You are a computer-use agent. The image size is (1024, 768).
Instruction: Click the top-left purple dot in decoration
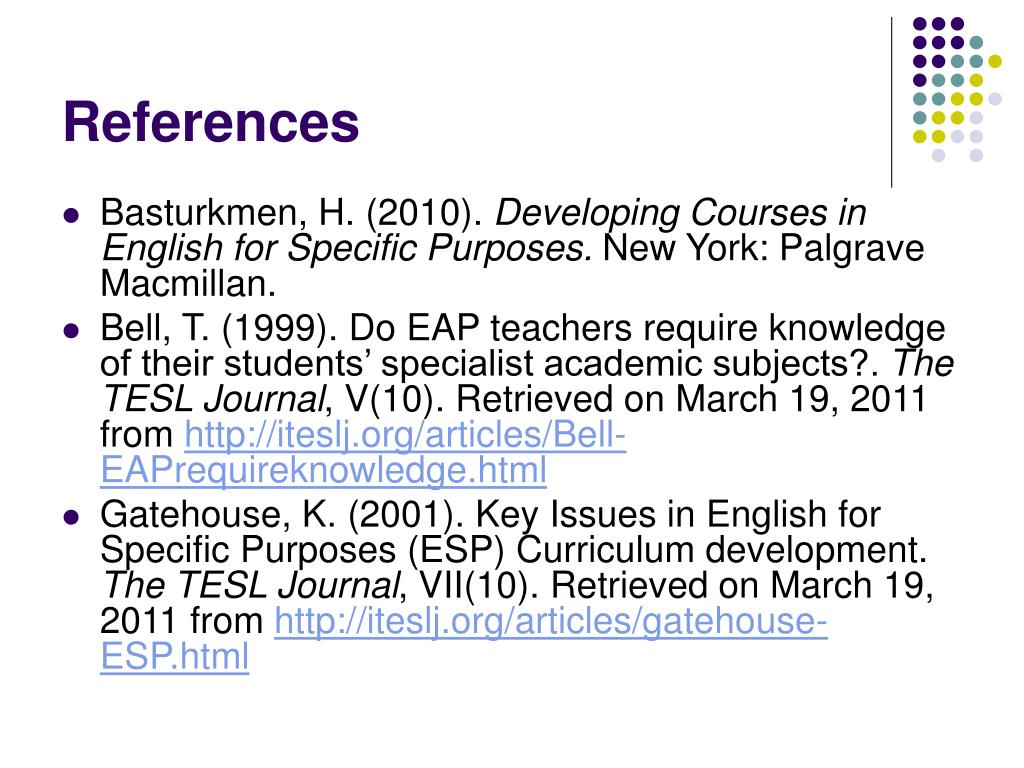(x=920, y=24)
